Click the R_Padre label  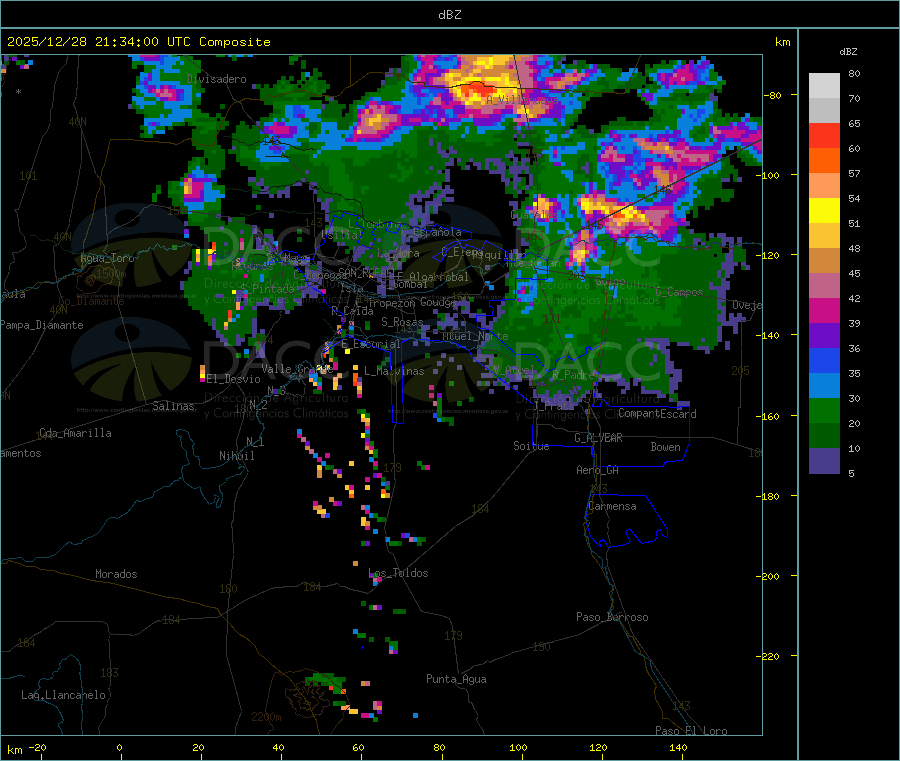click(573, 375)
